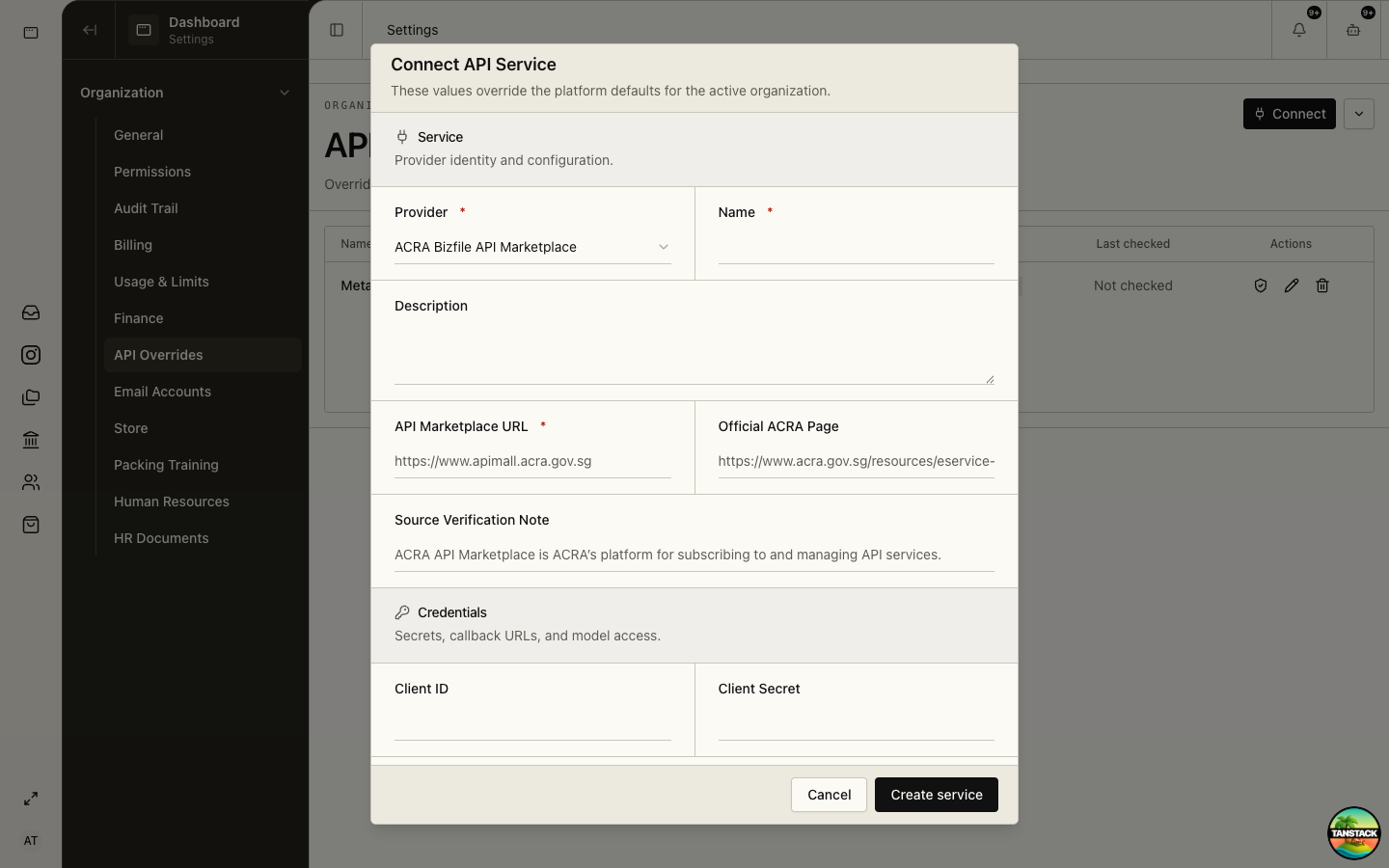Image resolution: width=1389 pixels, height=868 pixels.
Task: Focus the API Marketplace URL field
Action: click(x=532, y=461)
